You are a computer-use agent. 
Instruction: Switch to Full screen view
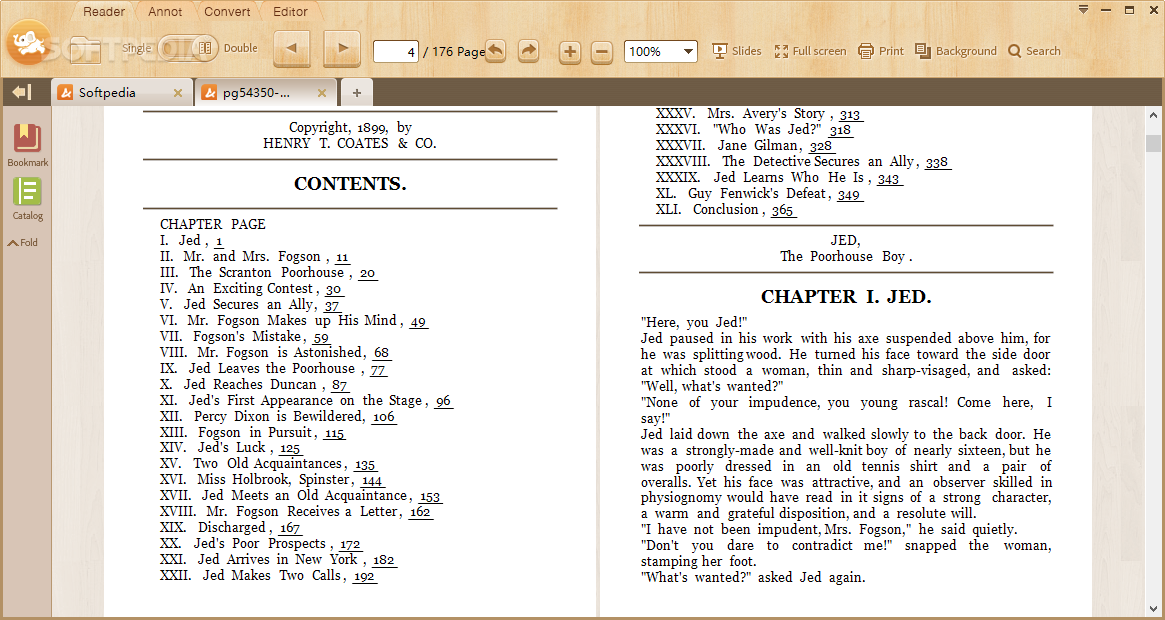tap(810, 51)
